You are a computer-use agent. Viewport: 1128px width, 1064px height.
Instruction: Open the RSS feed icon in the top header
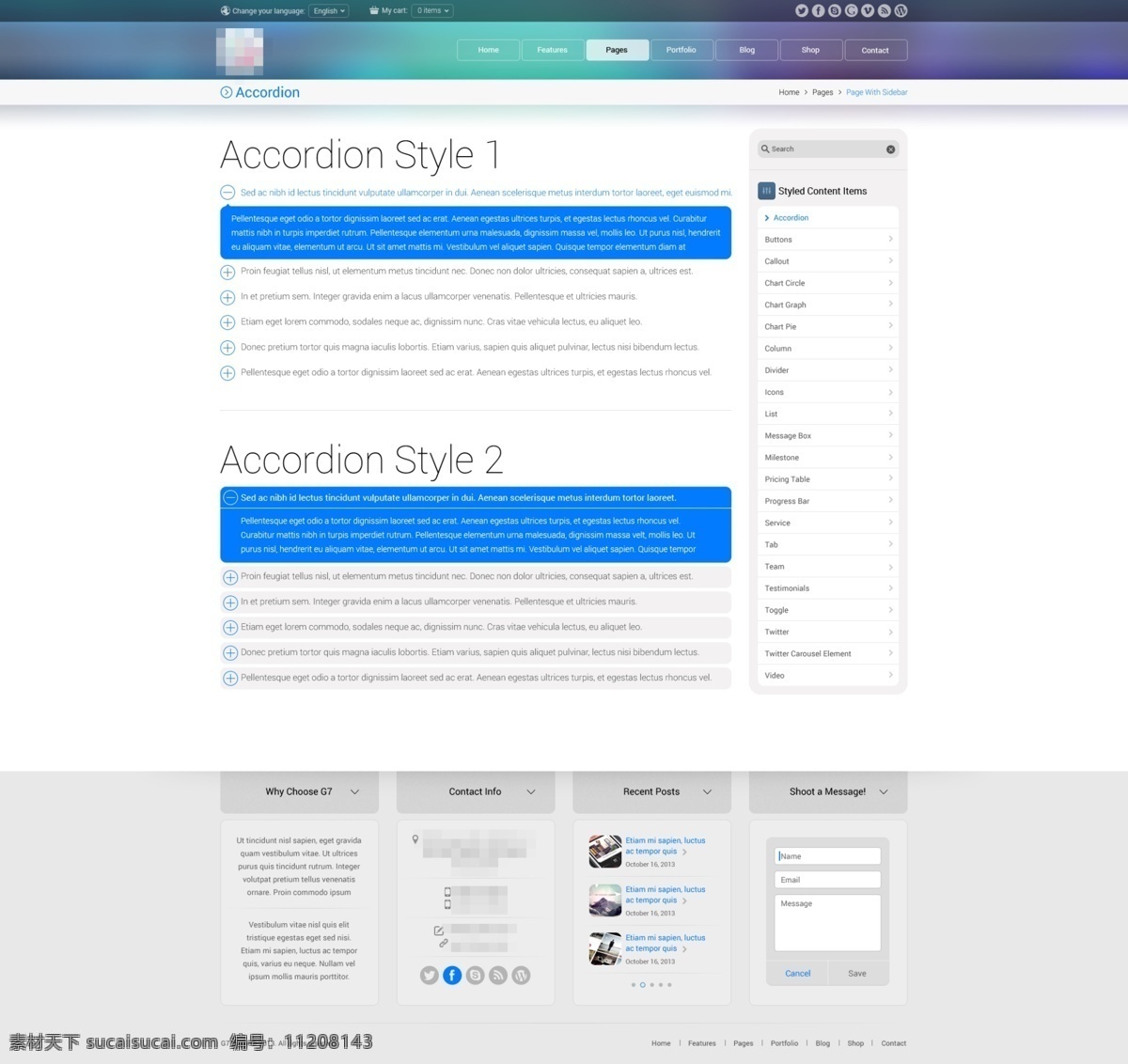click(884, 11)
